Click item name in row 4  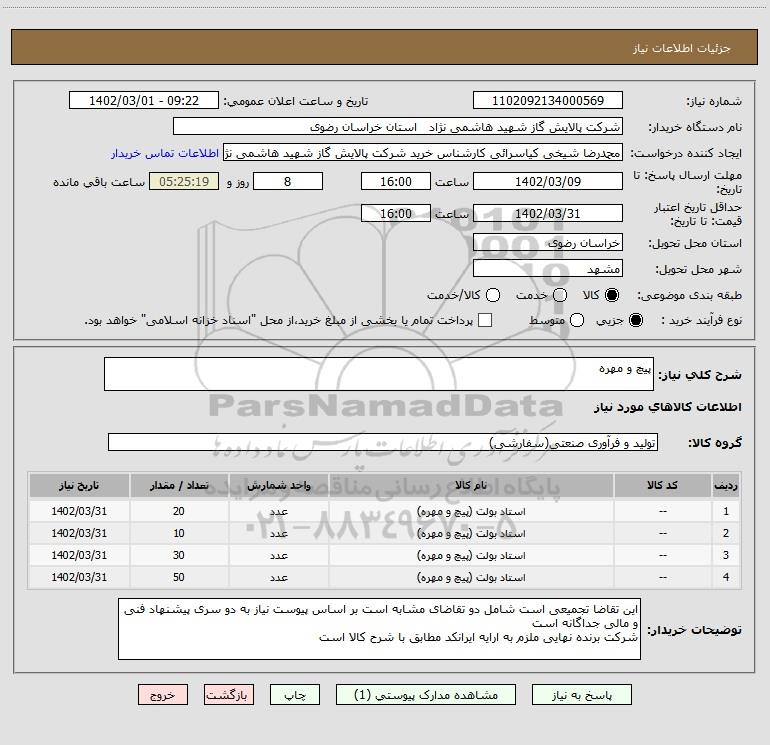point(471,578)
